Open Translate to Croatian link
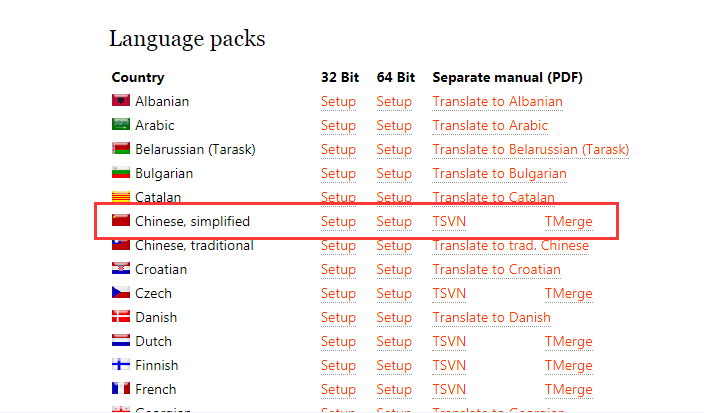704x413 pixels. point(497,269)
